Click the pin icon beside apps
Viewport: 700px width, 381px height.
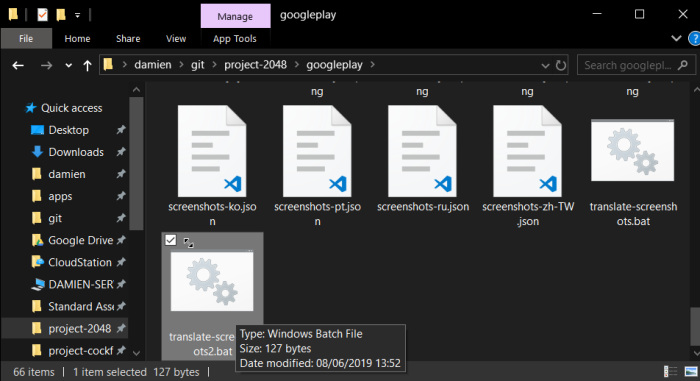coord(121,196)
